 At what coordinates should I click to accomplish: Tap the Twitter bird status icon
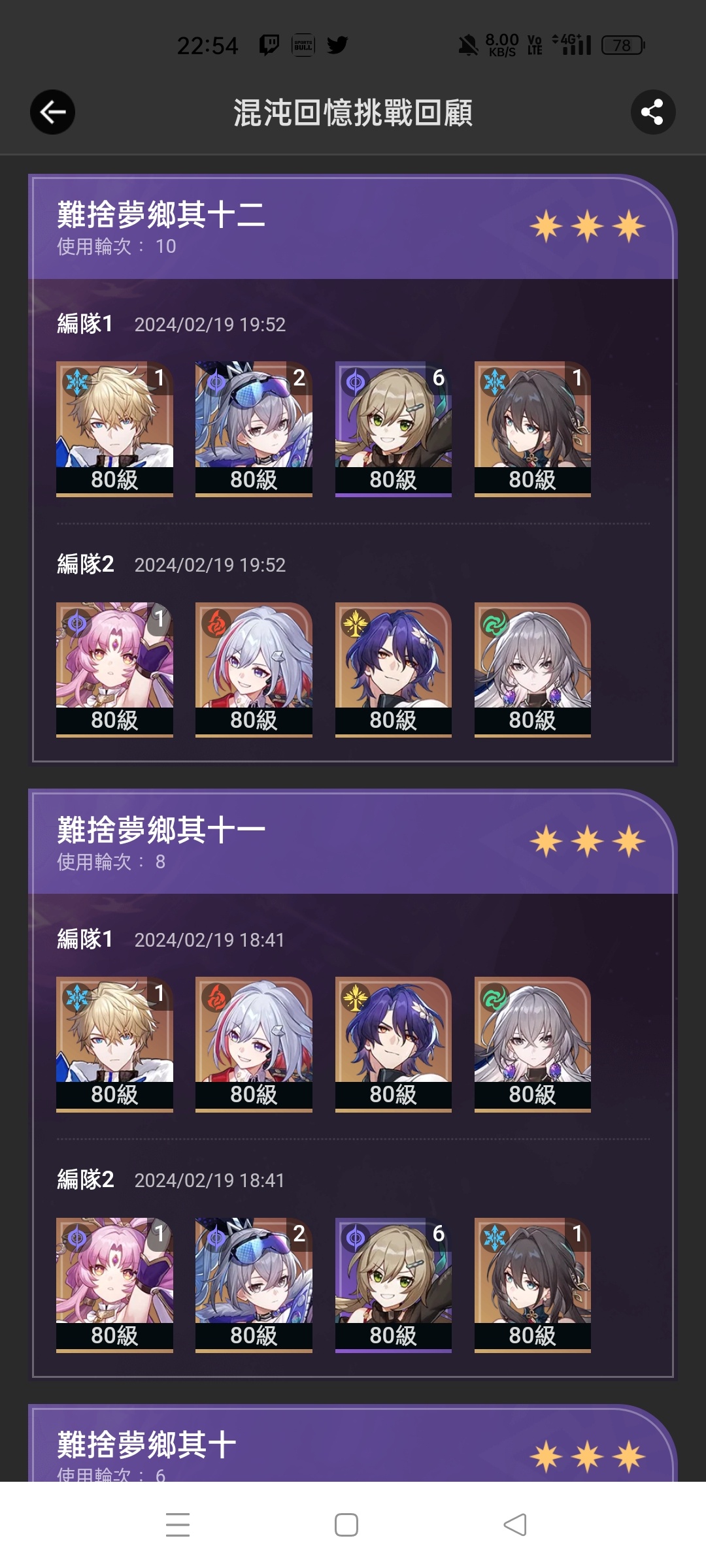(x=337, y=45)
